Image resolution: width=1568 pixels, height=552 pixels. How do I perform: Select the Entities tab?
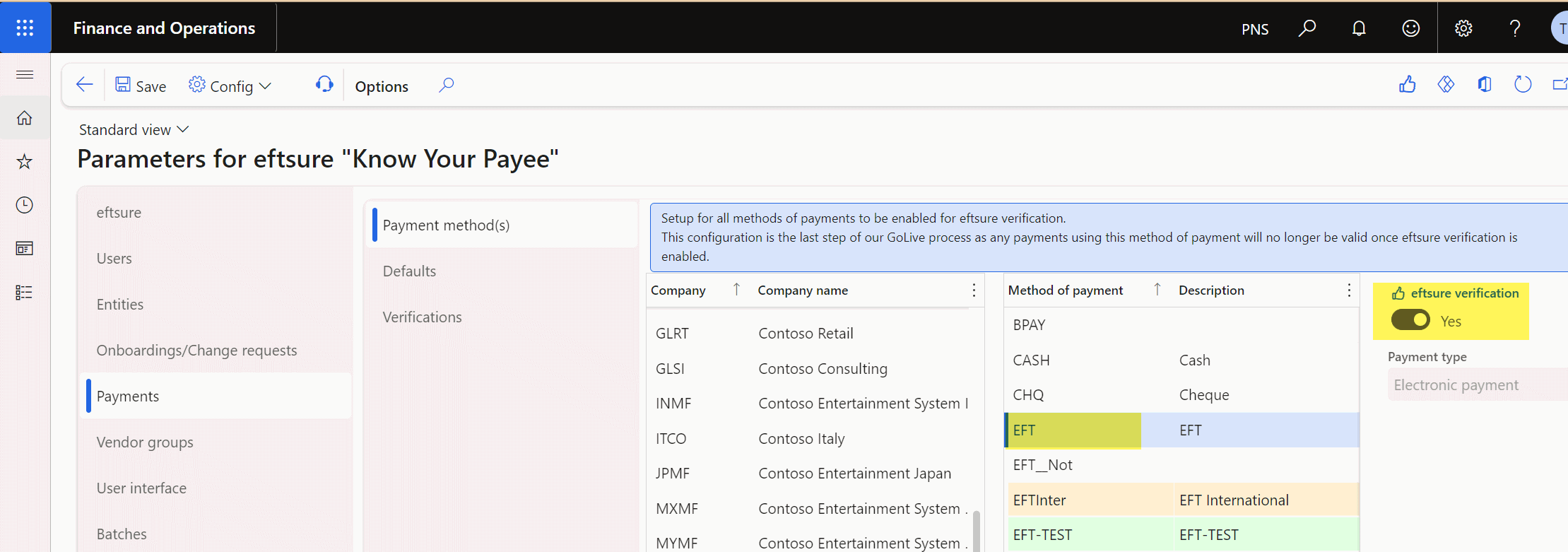coord(215,305)
